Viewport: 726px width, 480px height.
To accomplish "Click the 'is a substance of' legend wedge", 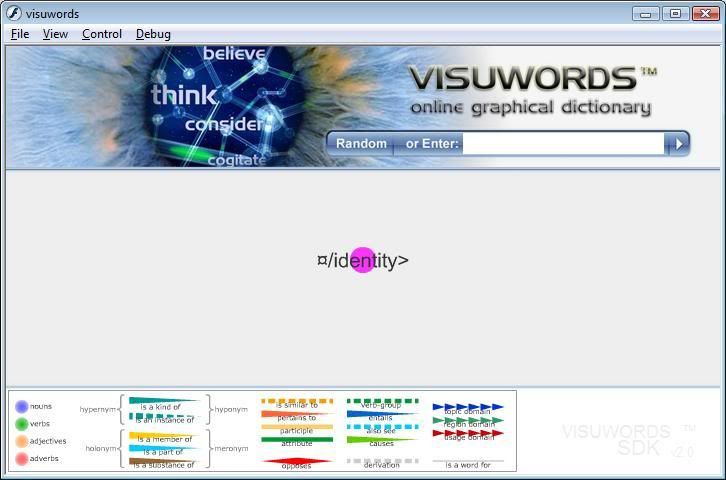I will pyautogui.click(x=163, y=461).
